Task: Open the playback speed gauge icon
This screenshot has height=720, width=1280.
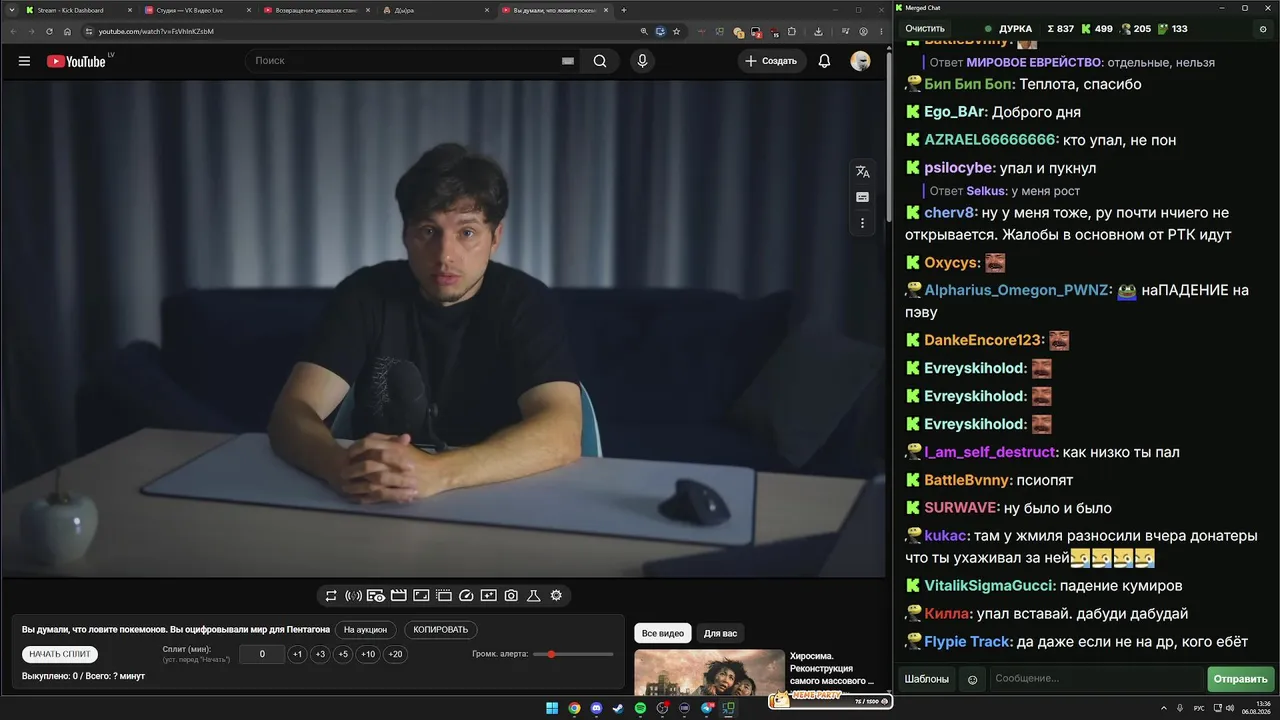Action: coord(466,595)
